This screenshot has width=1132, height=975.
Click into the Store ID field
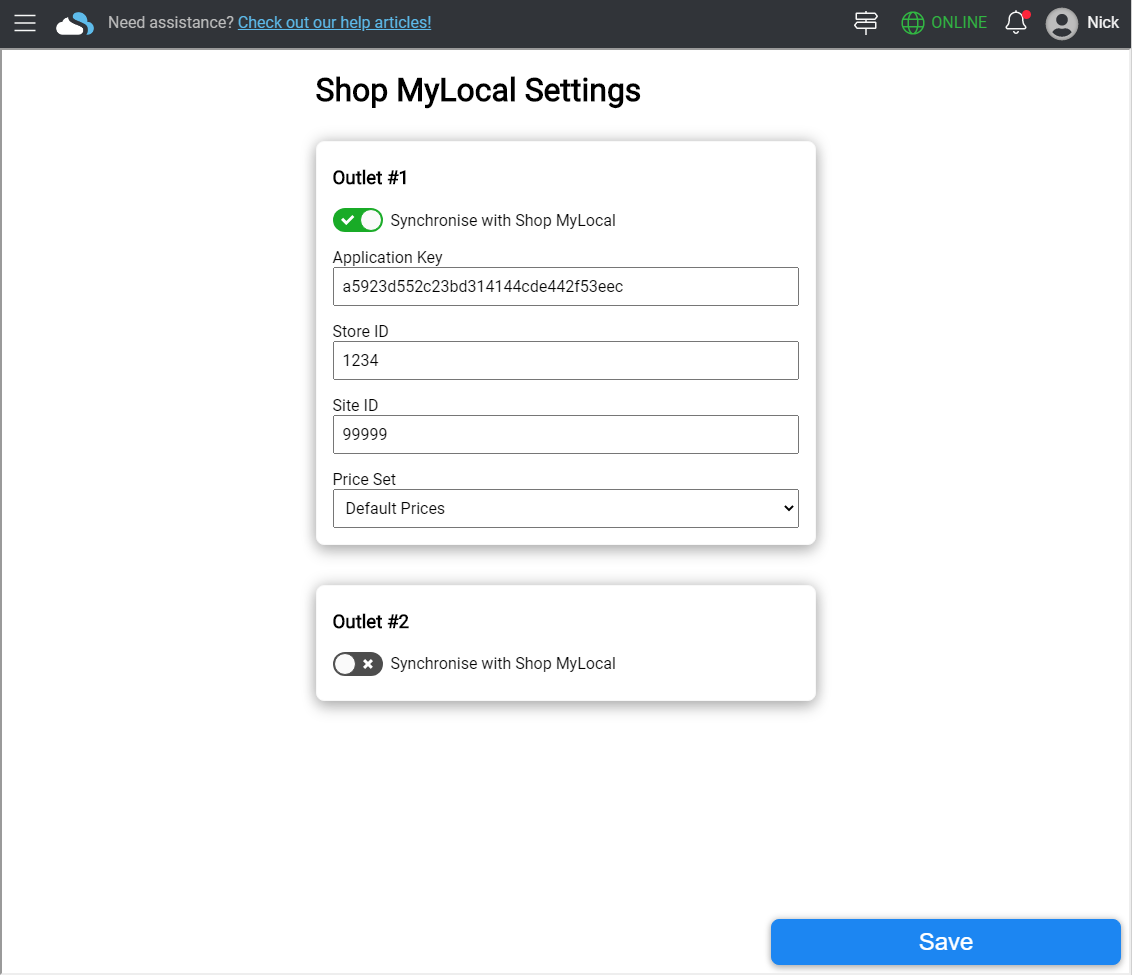(565, 361)
